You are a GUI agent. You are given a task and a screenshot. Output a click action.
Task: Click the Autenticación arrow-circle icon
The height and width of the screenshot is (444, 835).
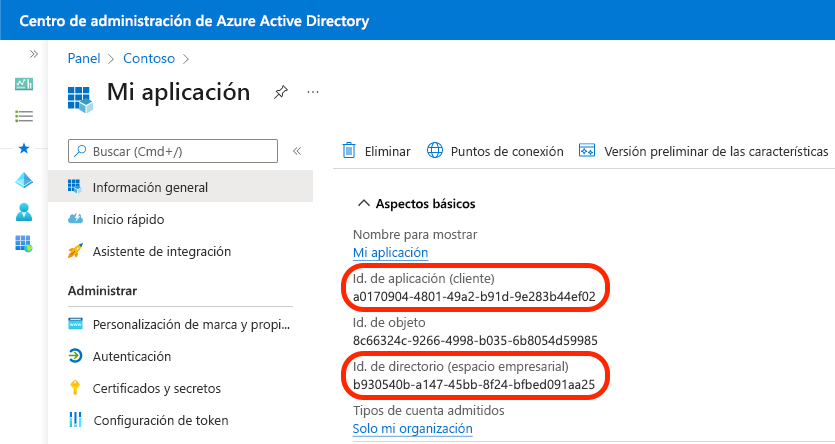pos(76,356)
